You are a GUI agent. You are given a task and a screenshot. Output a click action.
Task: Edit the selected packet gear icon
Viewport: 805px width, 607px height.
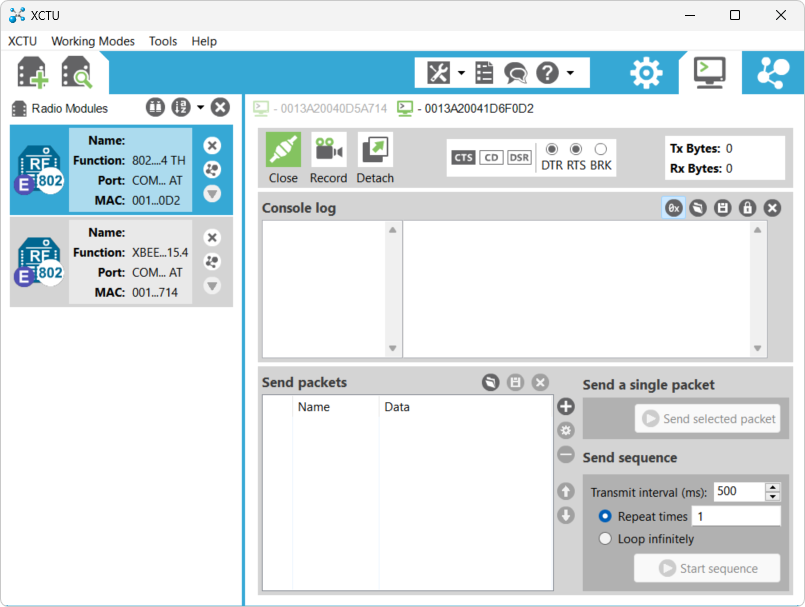(566, 430)
